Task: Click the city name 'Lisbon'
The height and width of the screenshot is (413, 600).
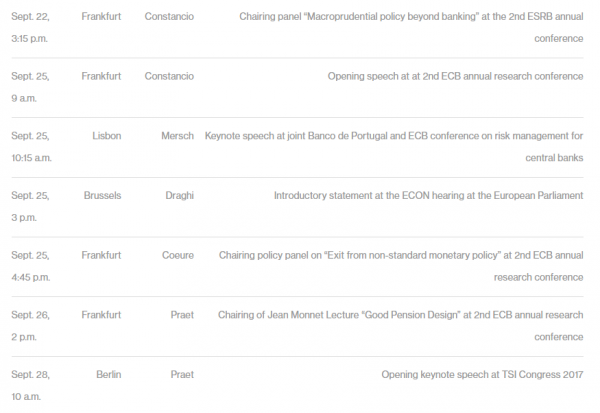Action: click(107, 136)
